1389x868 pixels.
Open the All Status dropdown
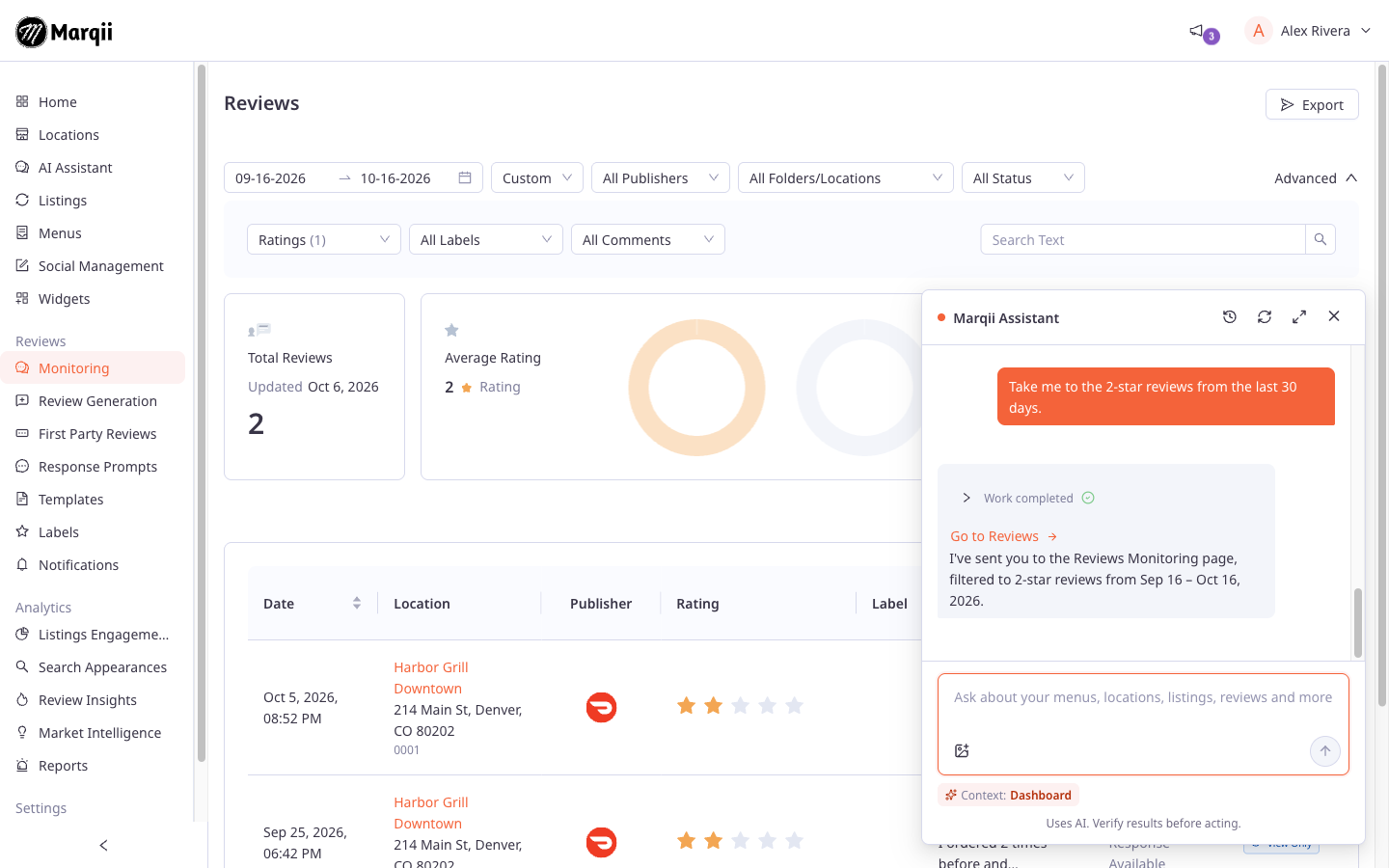coord(1023,177)
